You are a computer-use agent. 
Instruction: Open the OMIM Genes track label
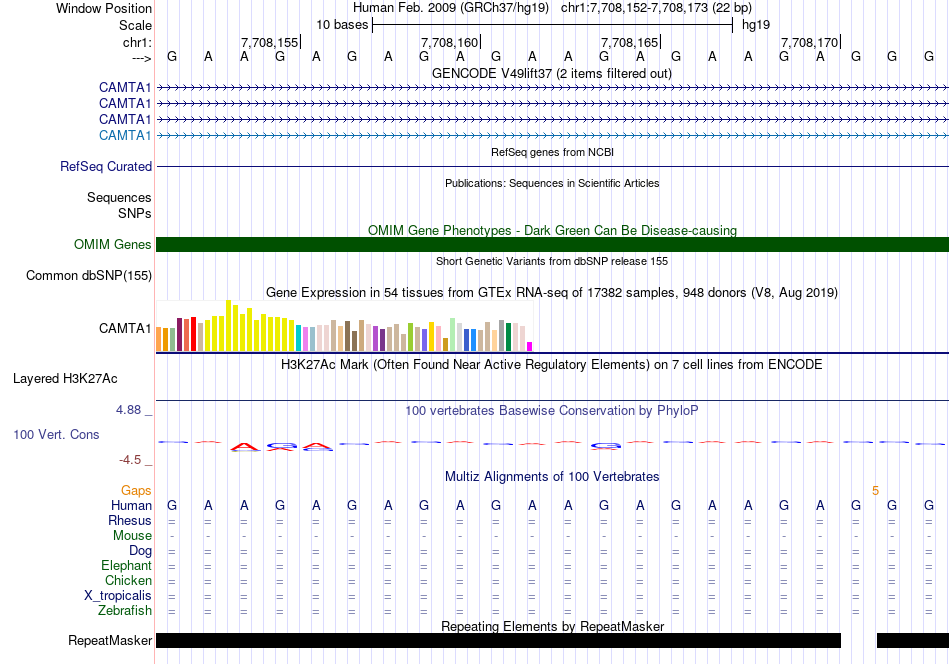(113, 245)
